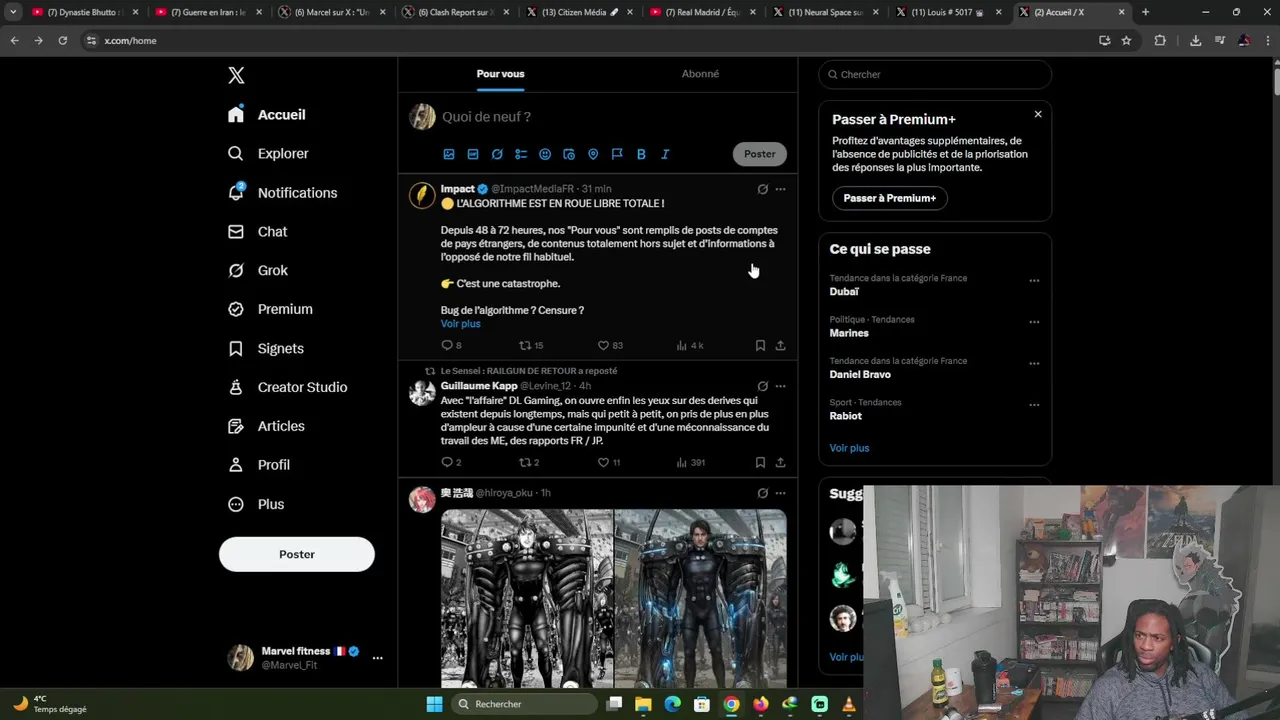Open options for Daniel Bravo trend
This screenshot has height=720, width=1280.
point(1034,364)
